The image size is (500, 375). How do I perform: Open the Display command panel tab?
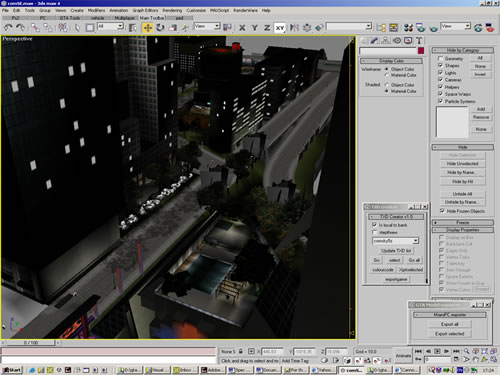point(408,40)
